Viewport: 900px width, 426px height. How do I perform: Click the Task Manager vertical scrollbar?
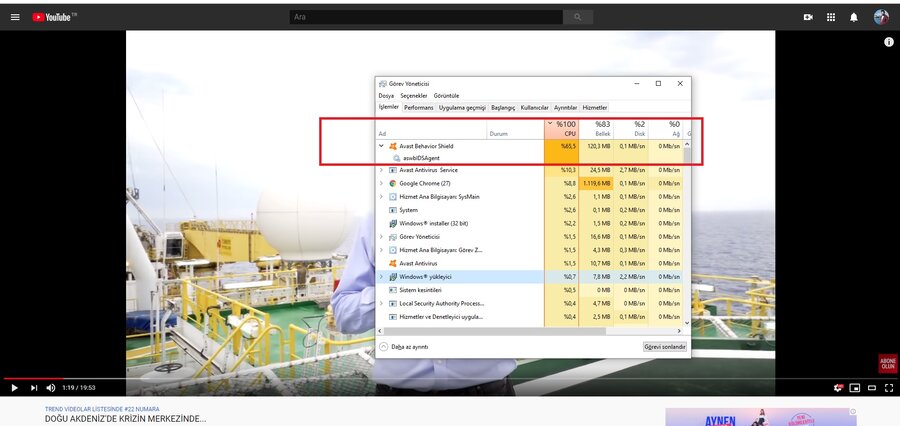[687, 232]
